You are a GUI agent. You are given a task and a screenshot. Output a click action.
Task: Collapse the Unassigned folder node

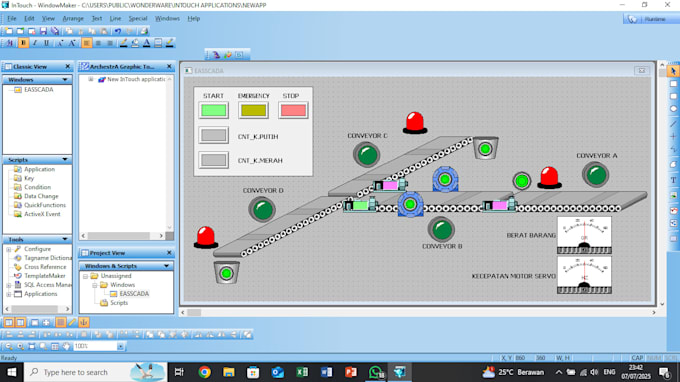coord(85,276)
